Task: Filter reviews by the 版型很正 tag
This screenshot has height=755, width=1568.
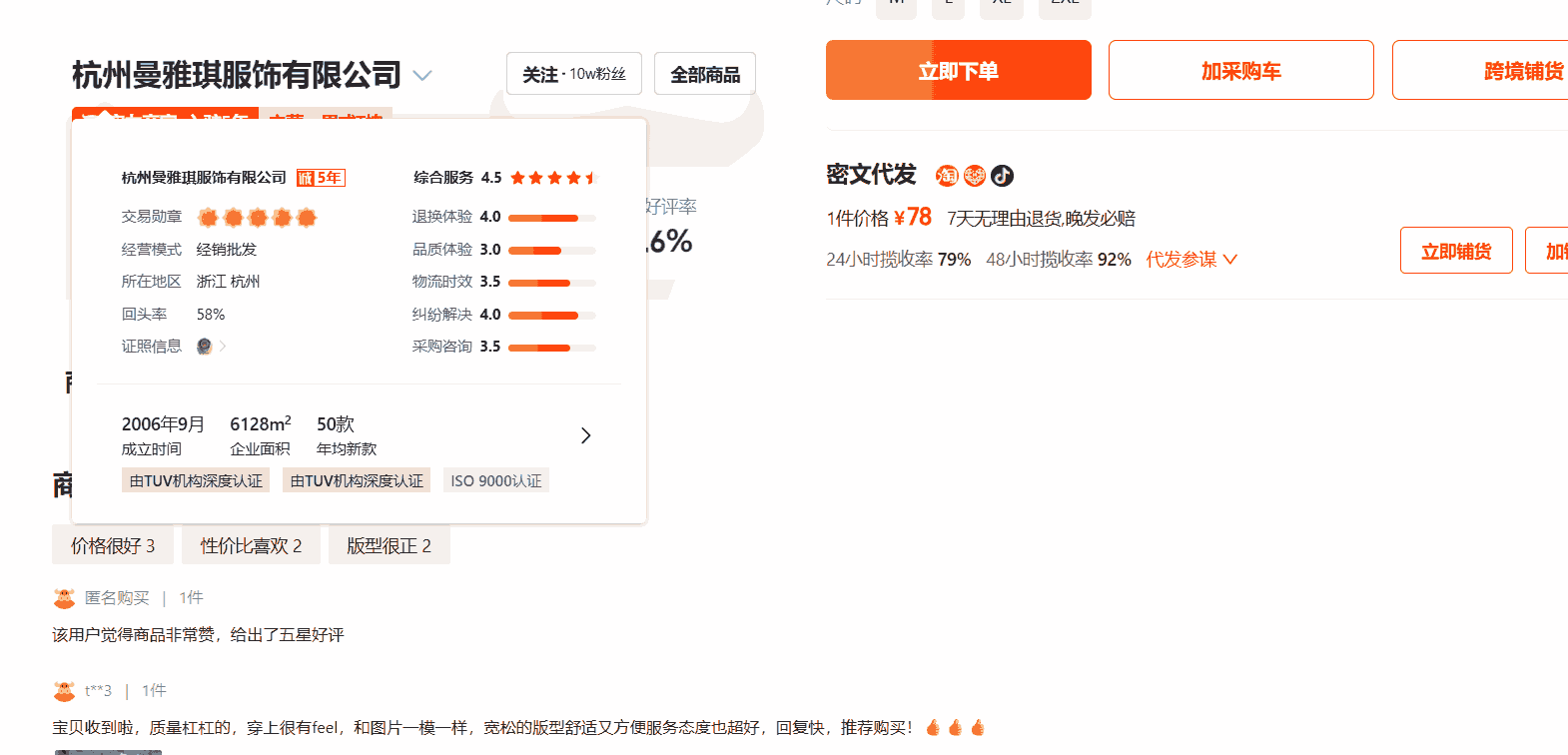Action: click(389, 546)
